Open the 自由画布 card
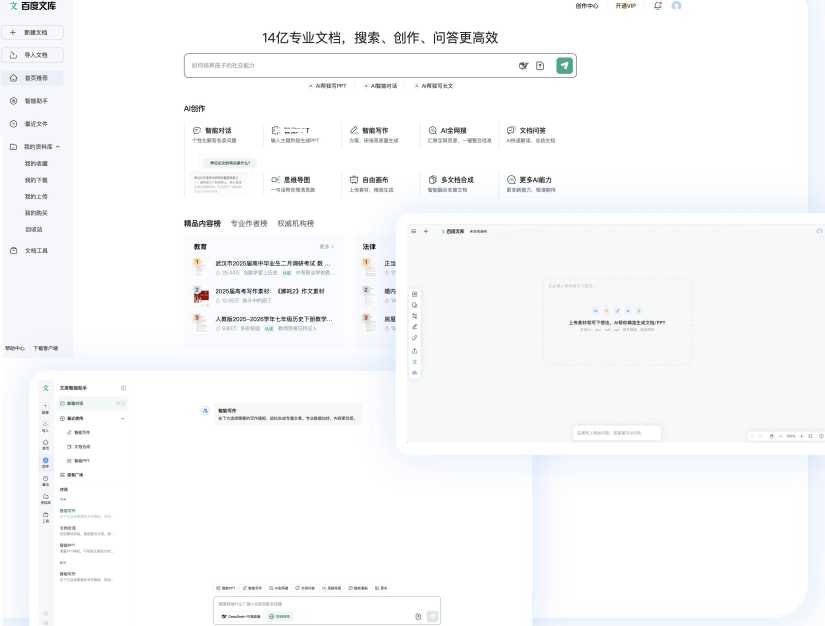Screen dimensions: 825x626 (x=380, y=184)
